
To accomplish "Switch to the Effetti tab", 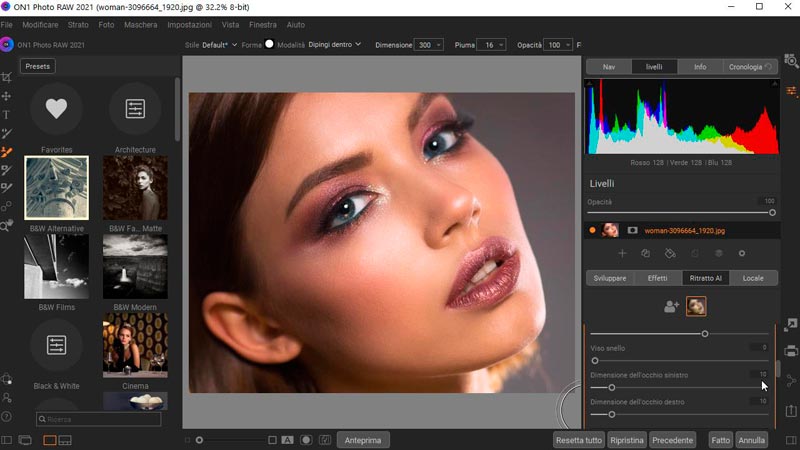I will tap(657, 278).
